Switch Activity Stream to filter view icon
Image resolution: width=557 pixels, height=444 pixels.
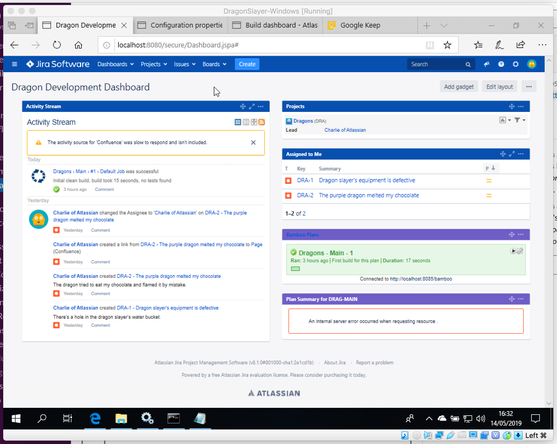[x=254, y=122]
